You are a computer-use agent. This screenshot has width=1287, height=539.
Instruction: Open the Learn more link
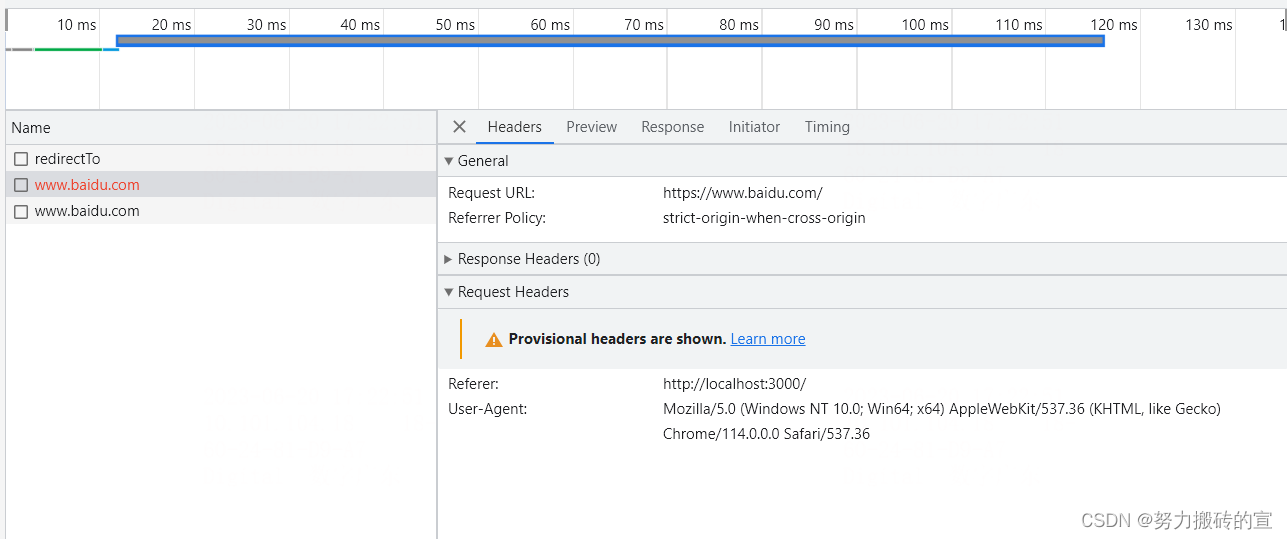coord(767,339)
